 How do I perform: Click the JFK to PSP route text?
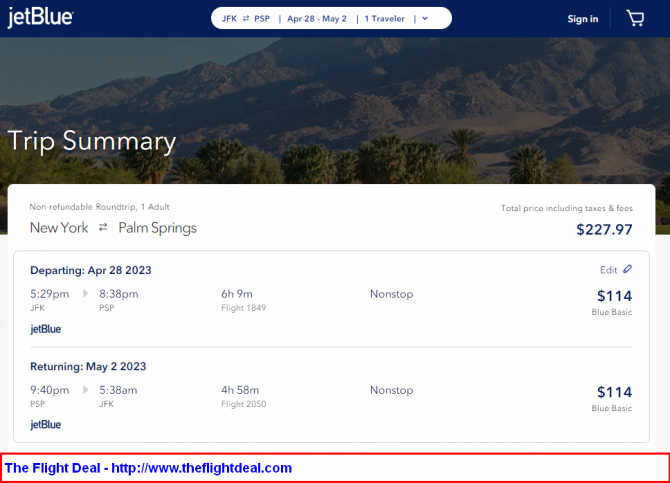tap(246, 19)
